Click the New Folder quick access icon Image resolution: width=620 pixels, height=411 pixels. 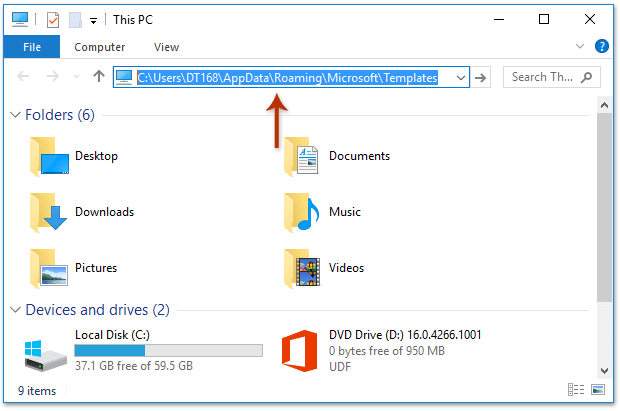[75, 19]
